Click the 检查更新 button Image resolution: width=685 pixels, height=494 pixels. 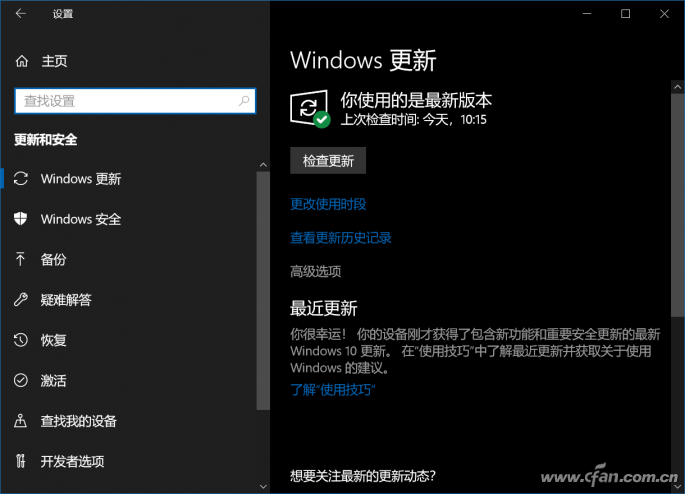pos(328,161)
